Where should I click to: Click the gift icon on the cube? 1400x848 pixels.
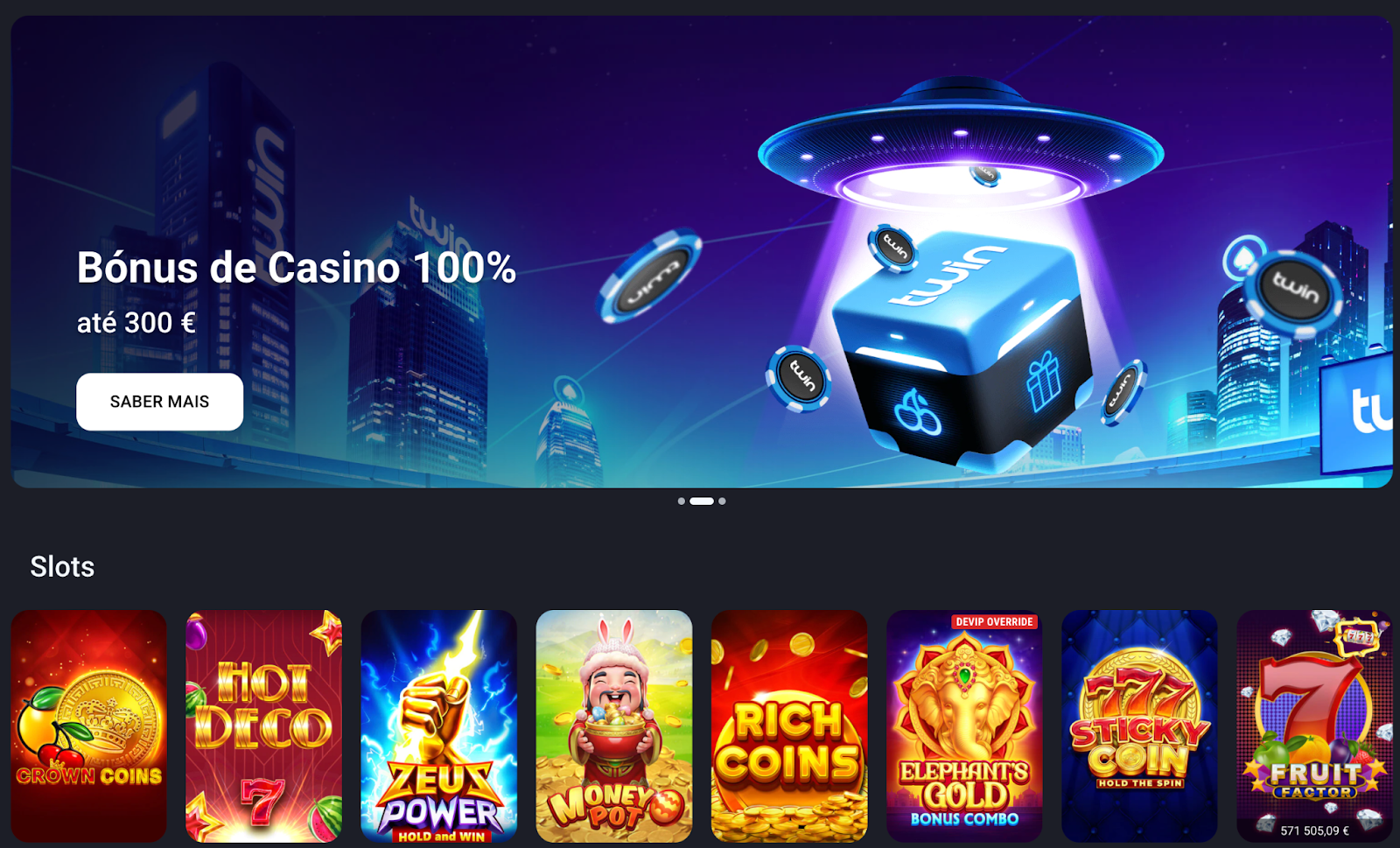(1043, 381)
